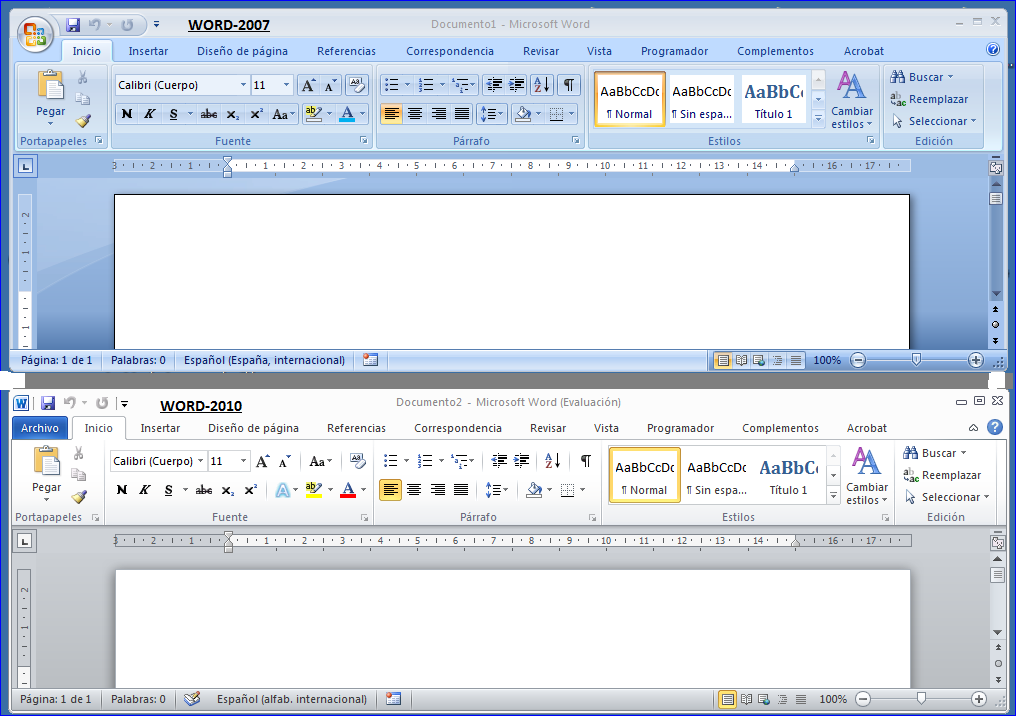Image resolution: width=1016 pixels, height=716 pixels.
Task: Click spelling check icon in Word 2010 status bar
Action: coord(192,699)
